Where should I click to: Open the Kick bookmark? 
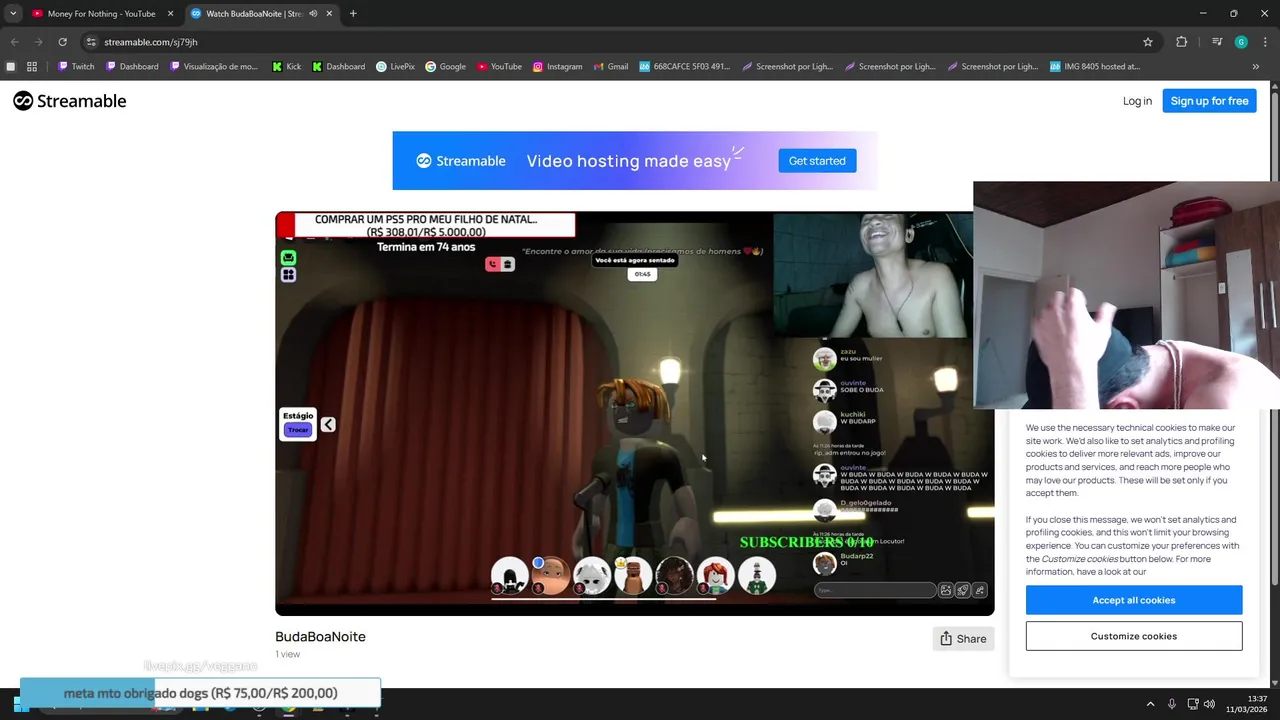tap(286, 66)
